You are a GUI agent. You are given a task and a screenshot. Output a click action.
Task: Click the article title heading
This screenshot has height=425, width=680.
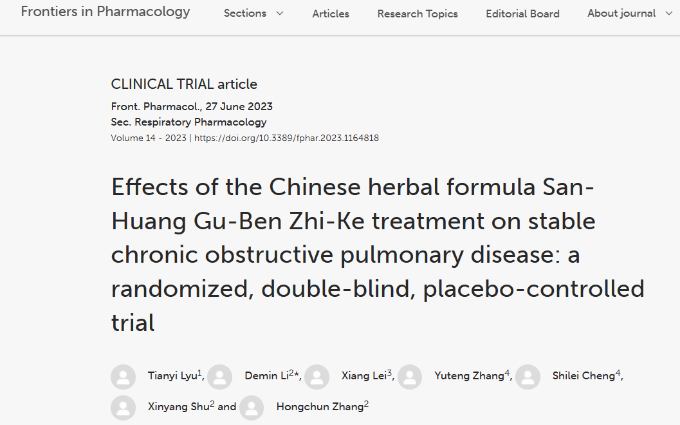coord(378,255)
